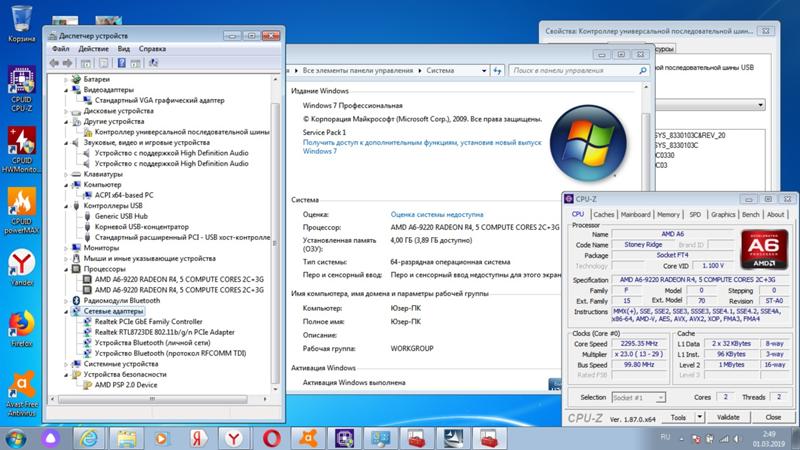The image size is (800, 450).
Task: Click the network signal icon in system tray
Action: click(724, 438)
